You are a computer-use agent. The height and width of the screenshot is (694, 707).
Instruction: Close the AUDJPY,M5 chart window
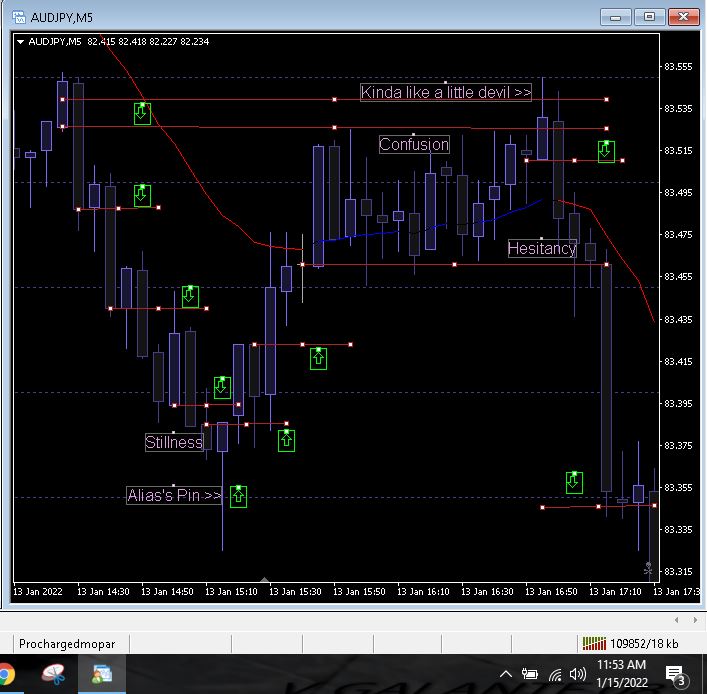[684, 17]
